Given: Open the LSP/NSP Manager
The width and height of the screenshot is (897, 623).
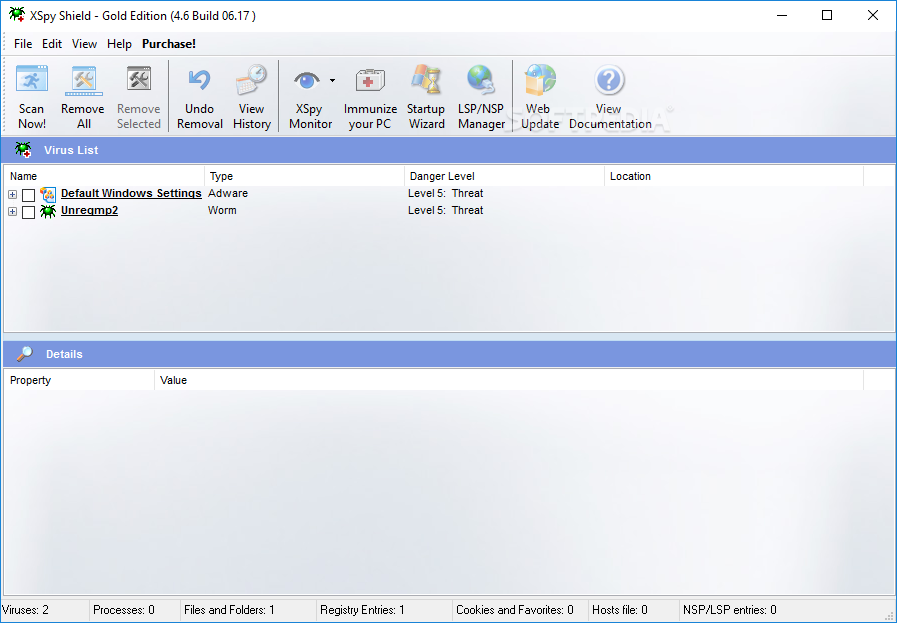Looking at the screenshot, I should tap(481, 97).
